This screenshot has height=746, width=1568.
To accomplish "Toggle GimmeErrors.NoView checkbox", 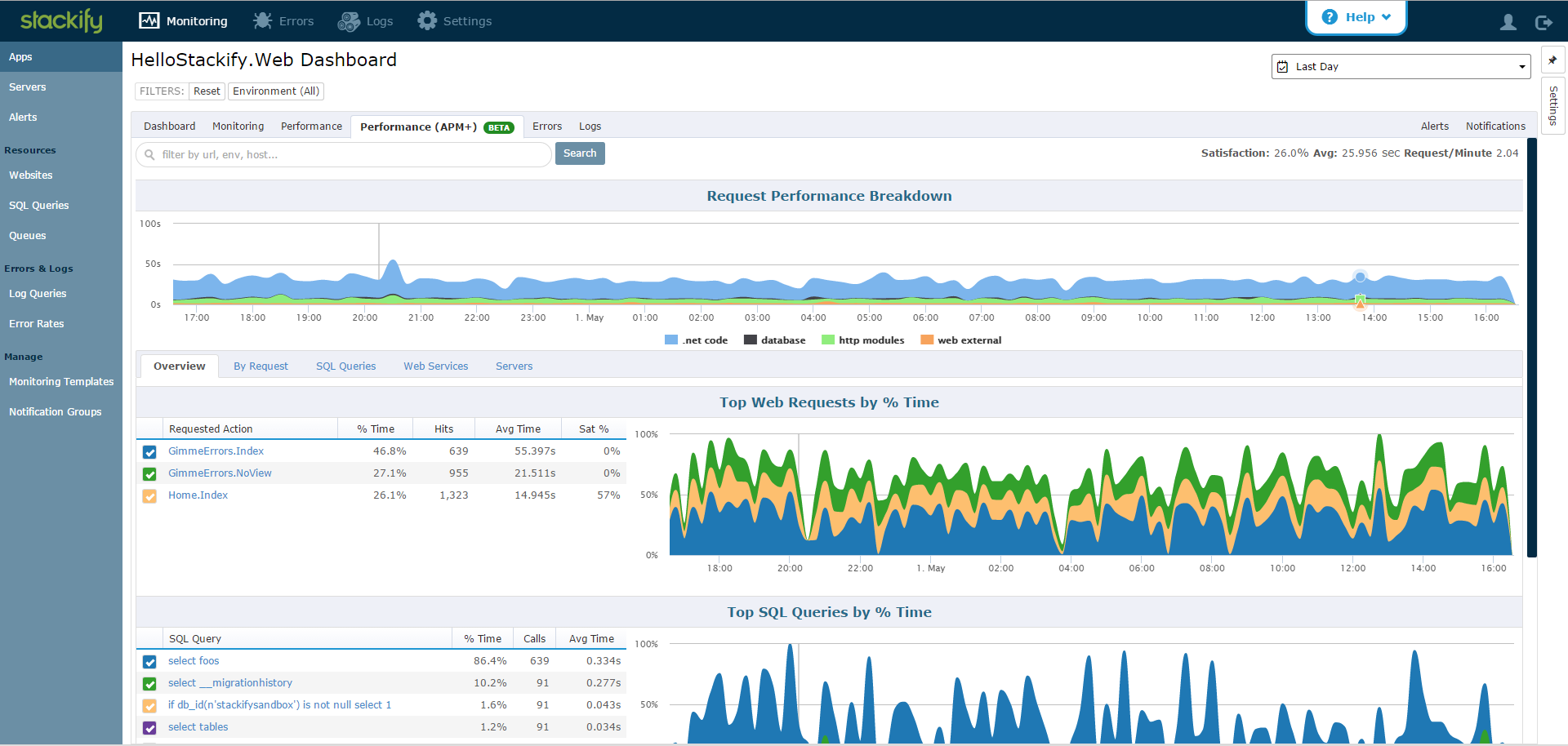I will 149,474.
